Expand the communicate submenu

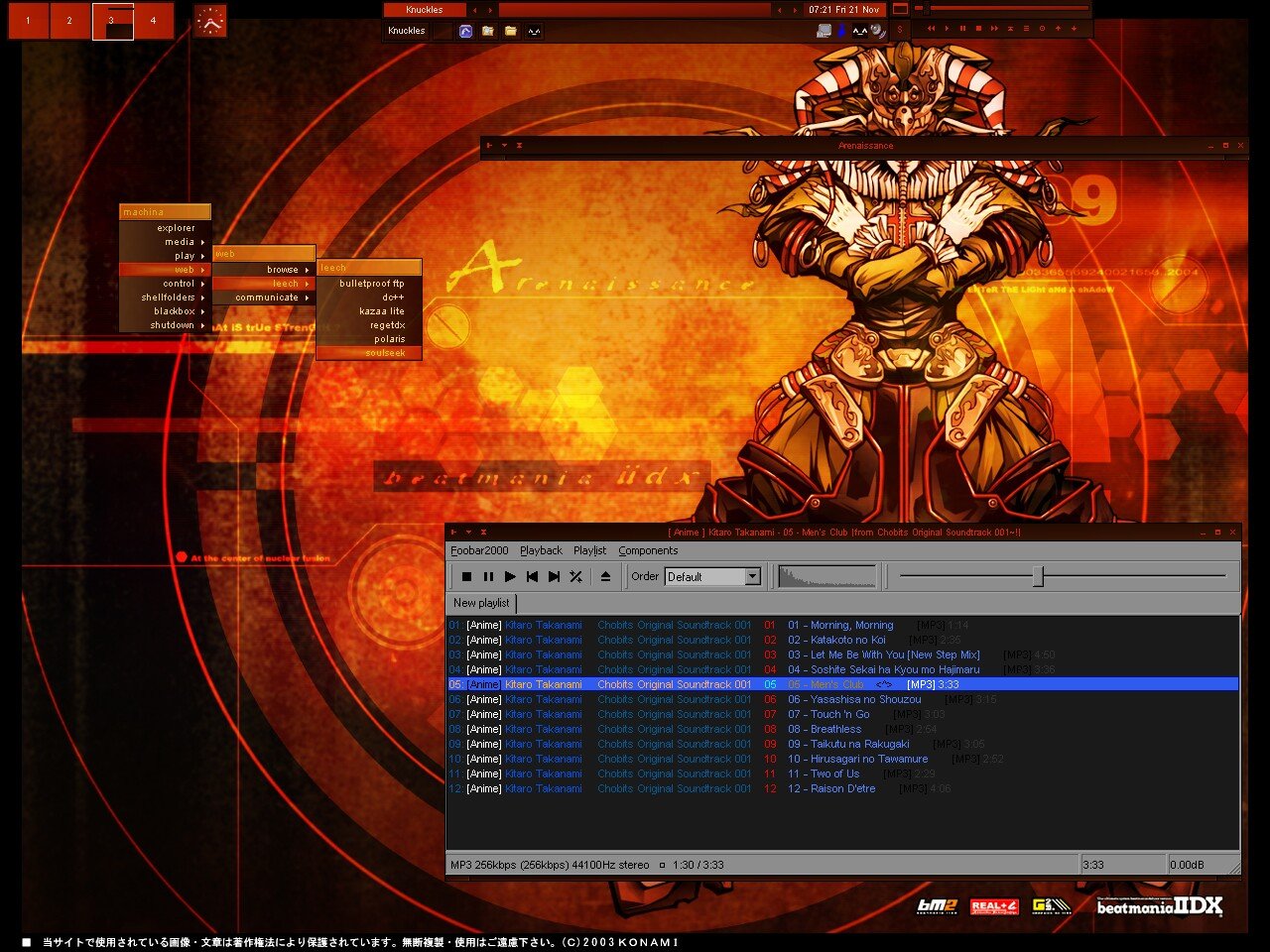pos(264,297)
